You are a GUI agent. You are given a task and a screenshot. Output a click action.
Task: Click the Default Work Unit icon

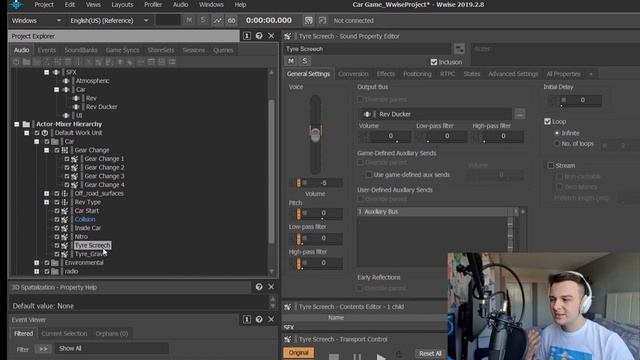tap(45, 133)
